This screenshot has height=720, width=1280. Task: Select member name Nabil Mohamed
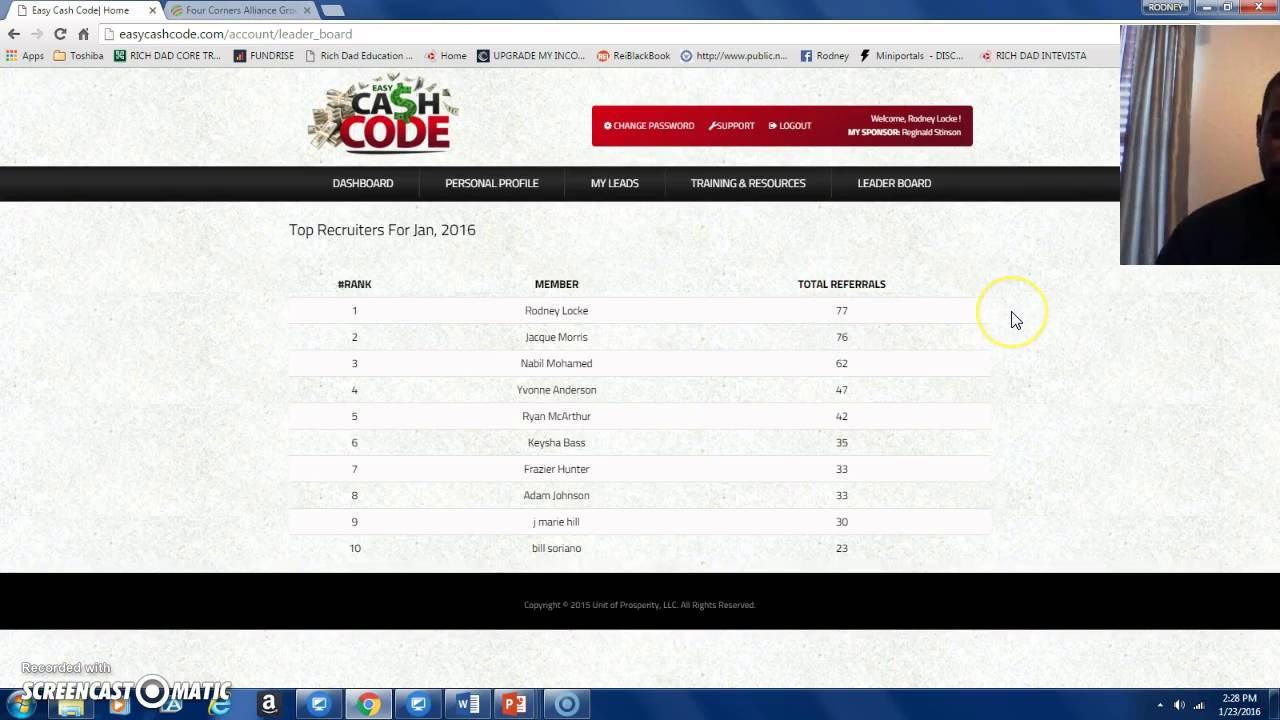557,363
